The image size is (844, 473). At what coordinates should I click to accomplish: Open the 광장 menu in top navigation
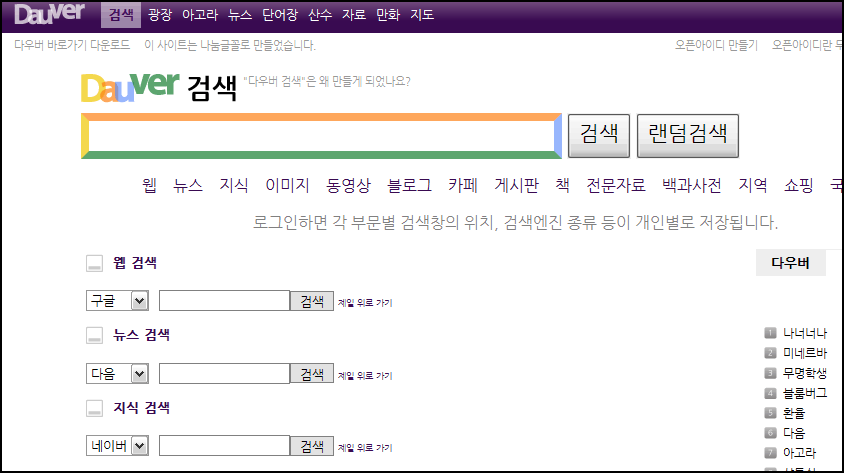click(159, 15)
